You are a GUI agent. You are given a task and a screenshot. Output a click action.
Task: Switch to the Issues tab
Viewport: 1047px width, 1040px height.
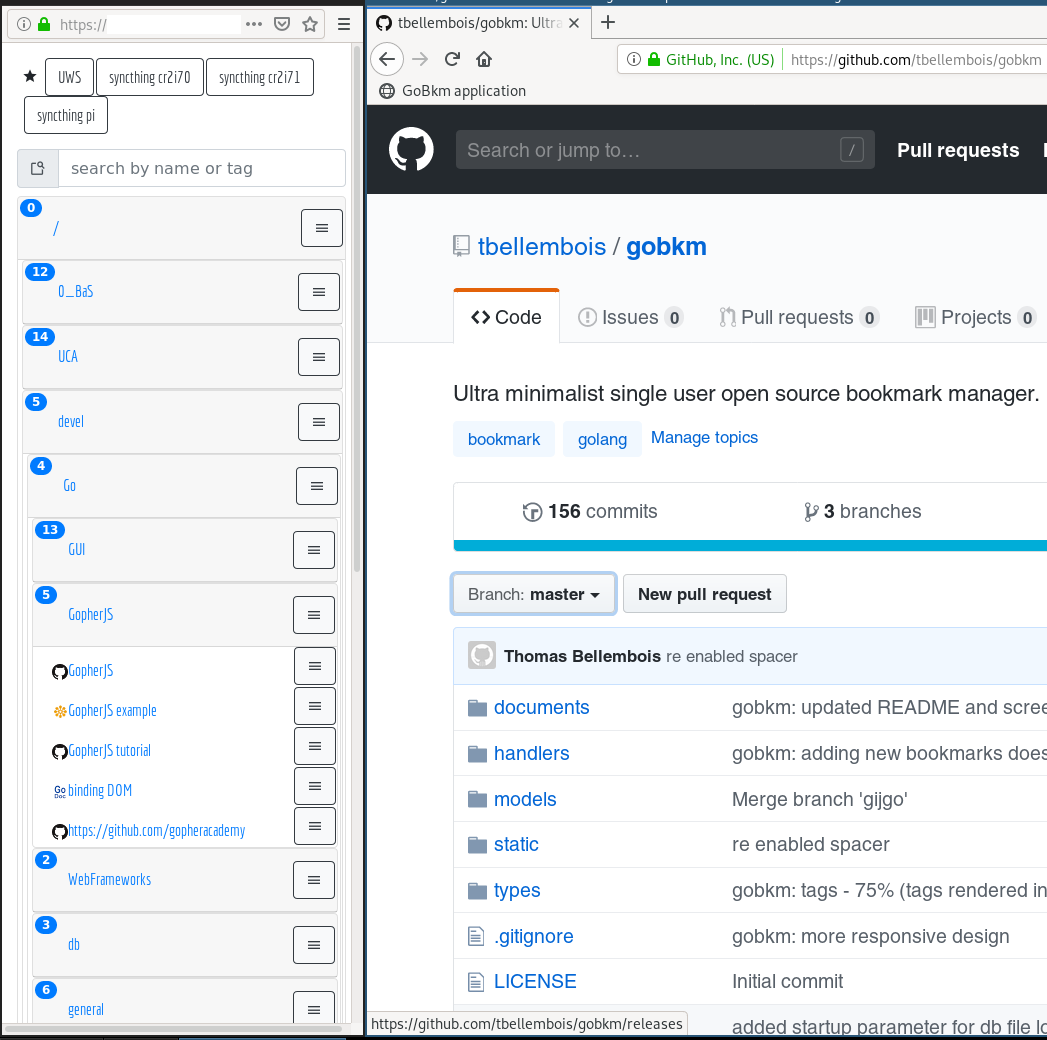tap(630, 317)
